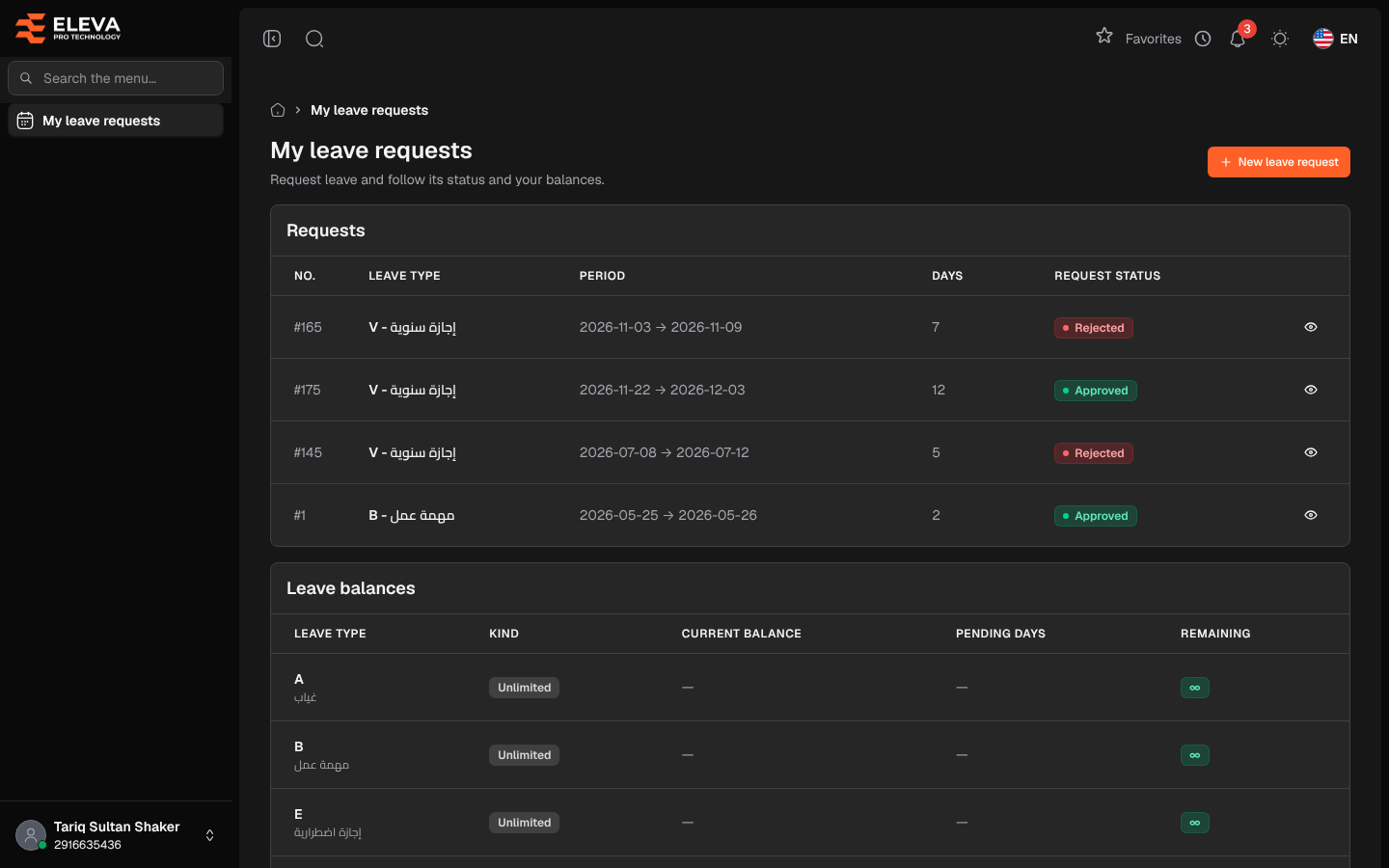Select period 2026-11-22 → 2026-12-03
The height and width of the screenshot is (868, 1389).
[x=663, y=390]
